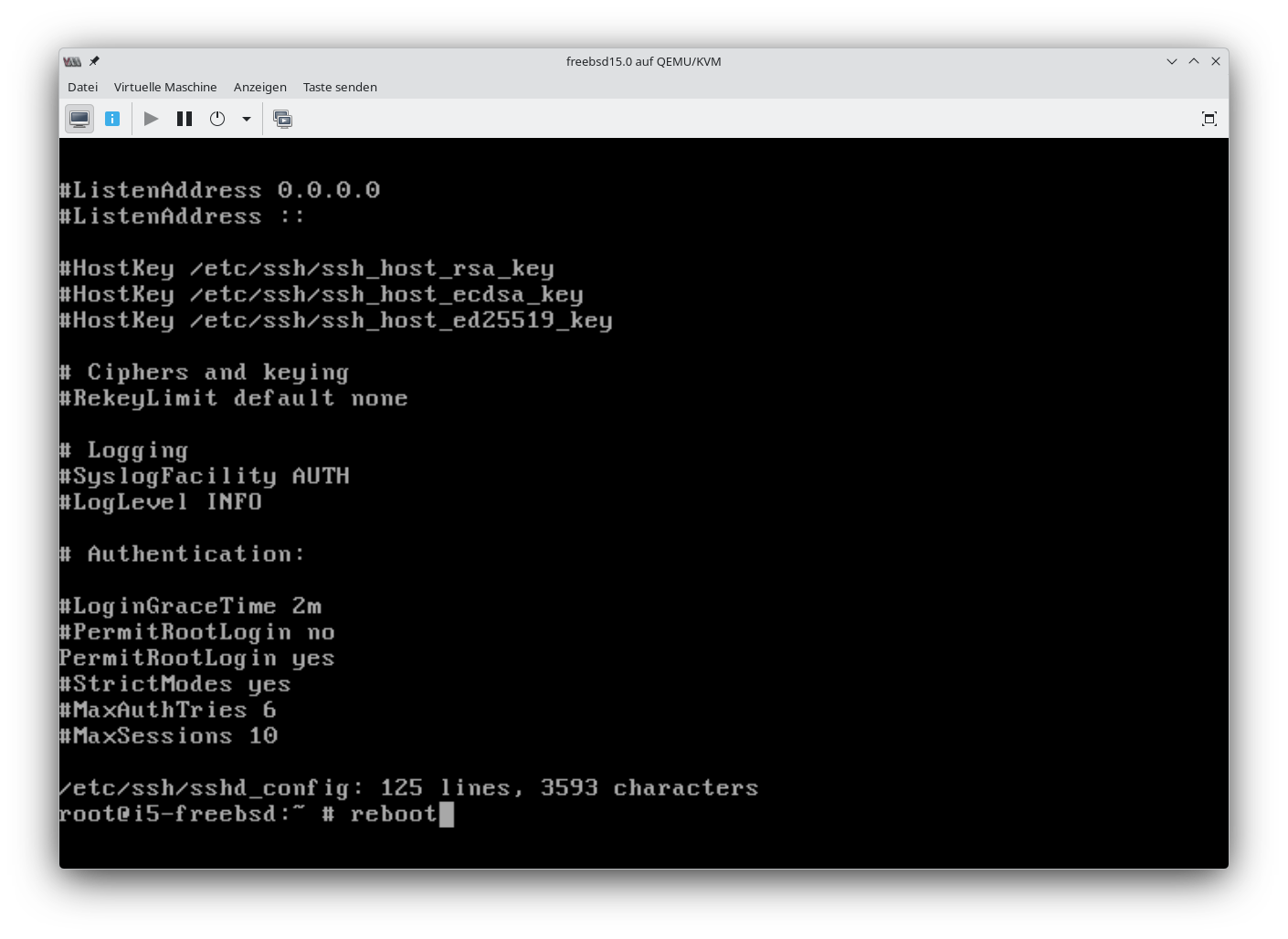The width and height of the screenshot is (1288, 939).
Task: Minimize the freebsd15.0 window
Action: [1172, 61]
